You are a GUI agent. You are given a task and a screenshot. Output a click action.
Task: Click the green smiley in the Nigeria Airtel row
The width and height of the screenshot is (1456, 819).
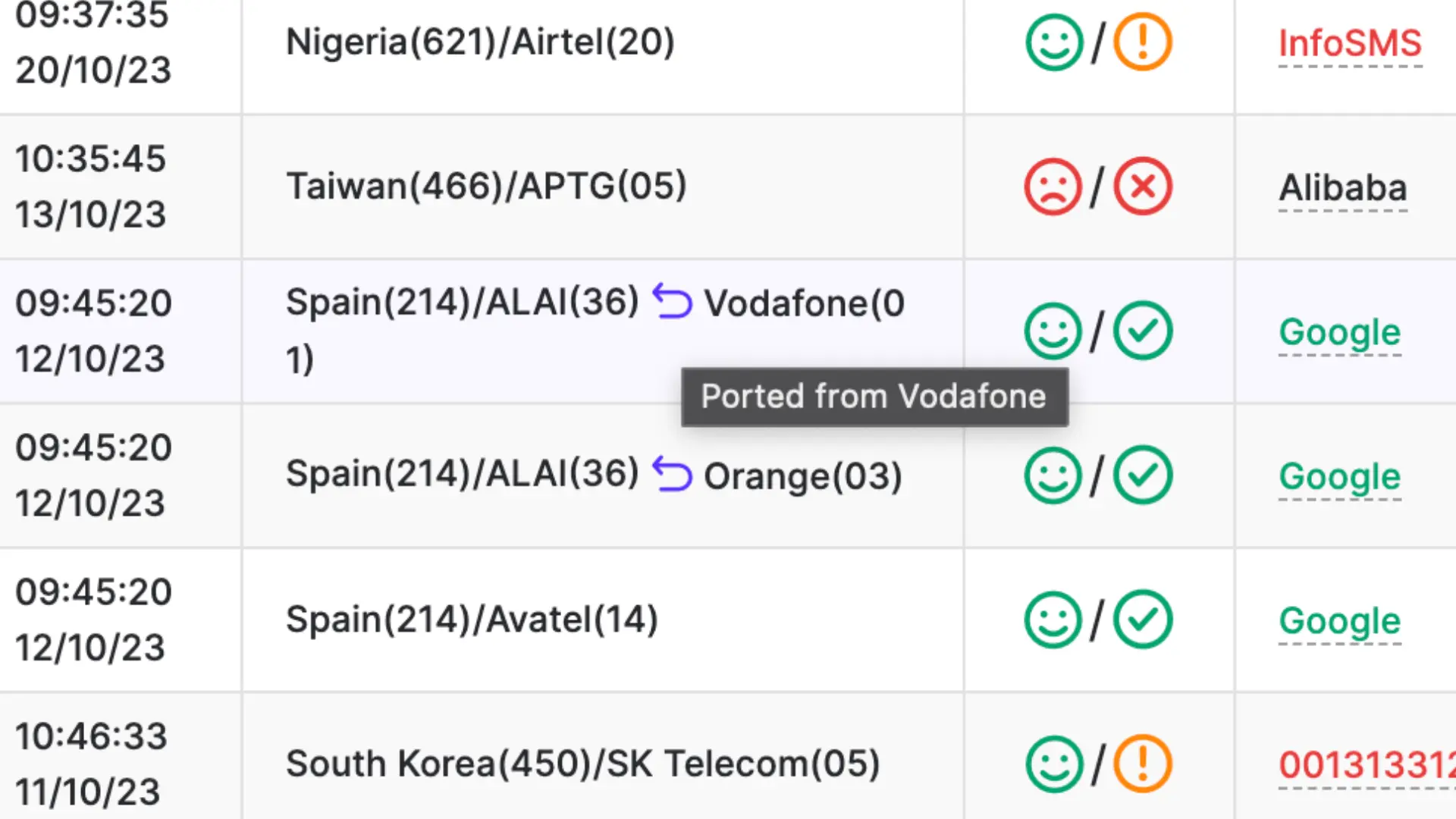tap(1054, 42)
